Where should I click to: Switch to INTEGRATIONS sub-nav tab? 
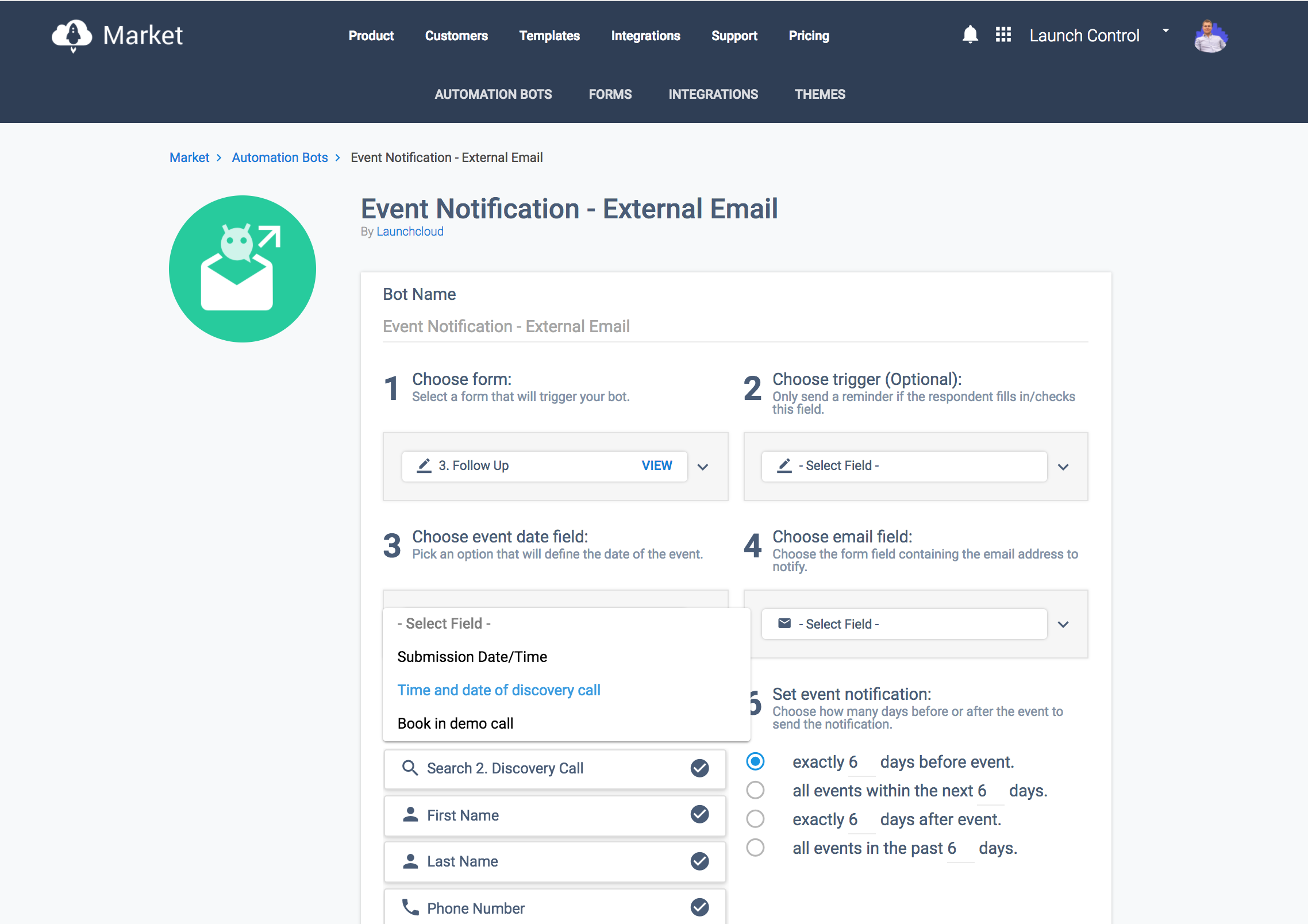(713, 94)
